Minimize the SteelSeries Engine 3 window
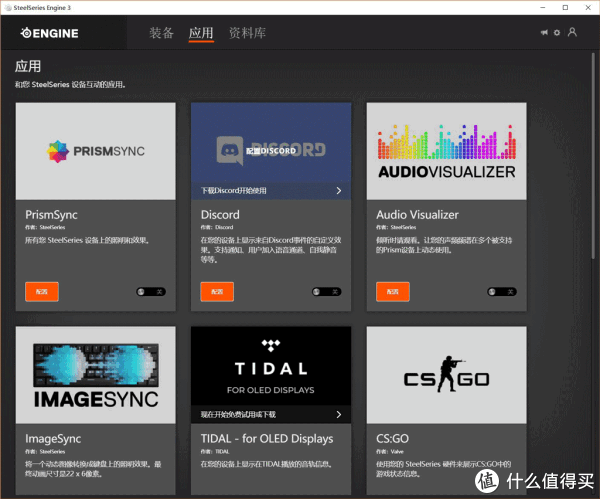Screen dimensions: 600x499 543,8
